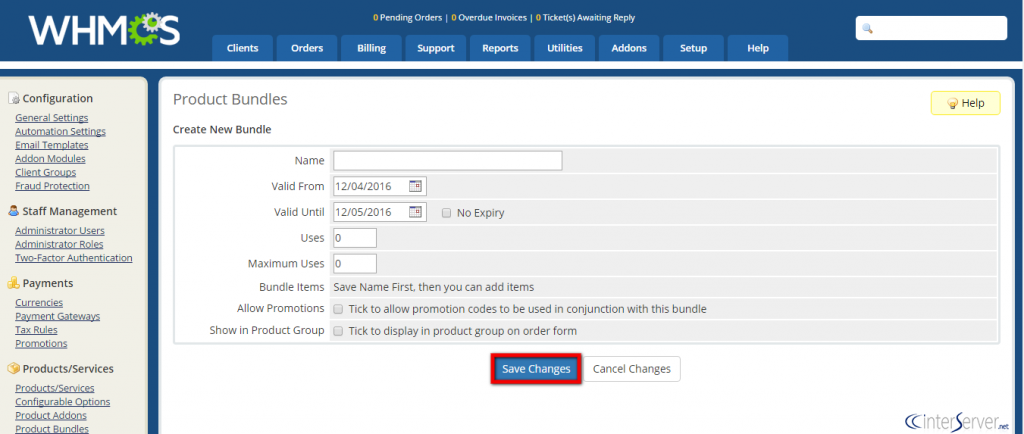Open the Addons tab
The height and width of the screenshot is (434, 1024).
tap(629, 48)
